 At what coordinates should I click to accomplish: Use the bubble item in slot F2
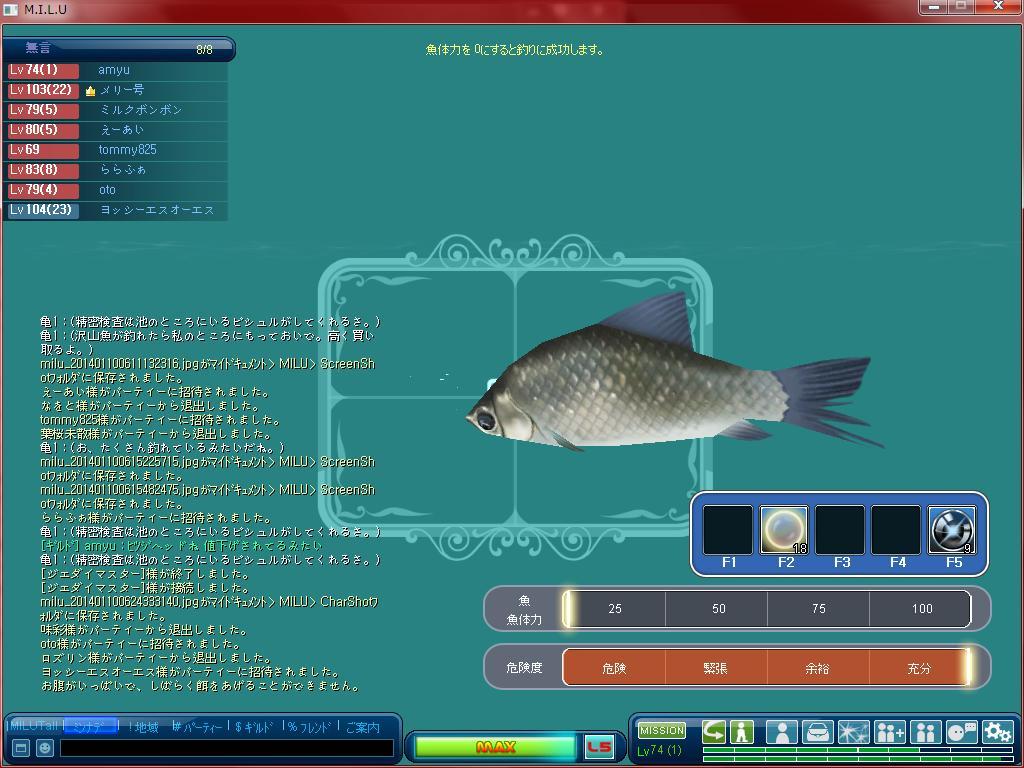coord(785,530)
